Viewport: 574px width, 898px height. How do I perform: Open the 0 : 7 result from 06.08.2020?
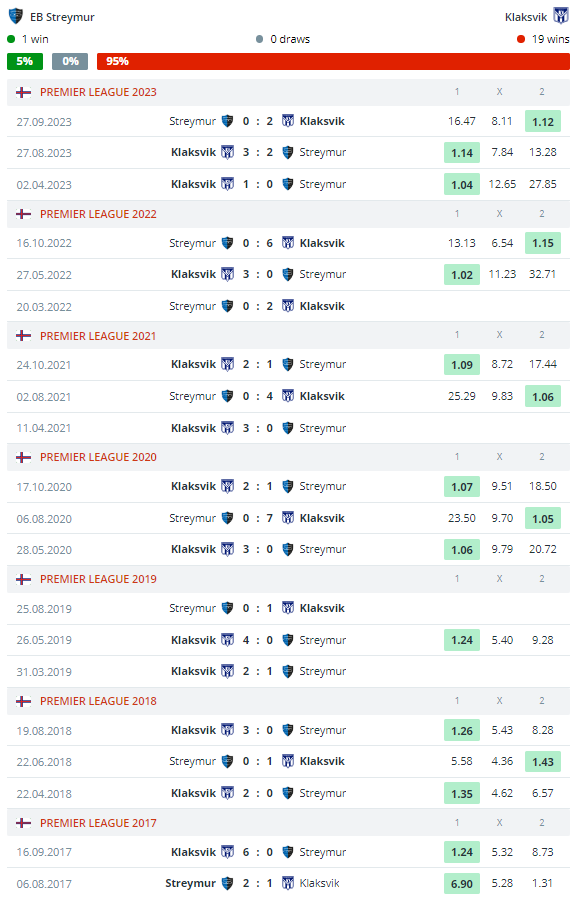[257, 518]
